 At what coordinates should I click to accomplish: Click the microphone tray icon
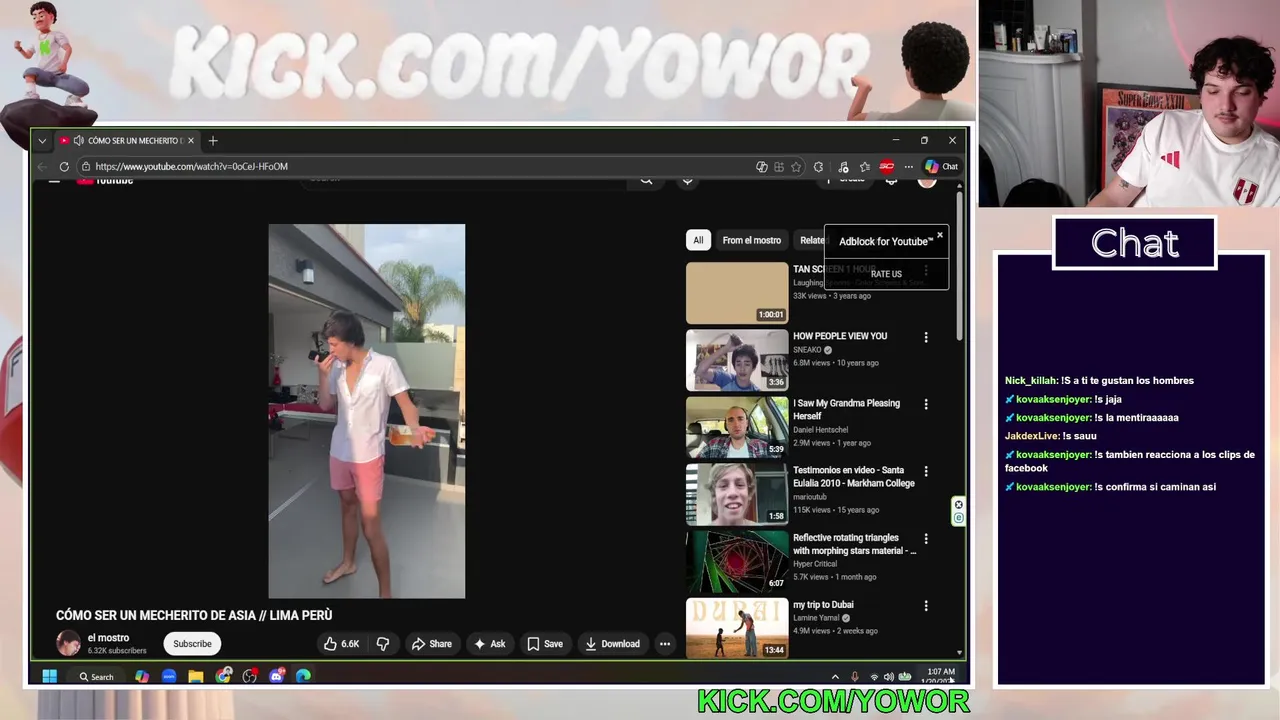click(x=854, y=677)
